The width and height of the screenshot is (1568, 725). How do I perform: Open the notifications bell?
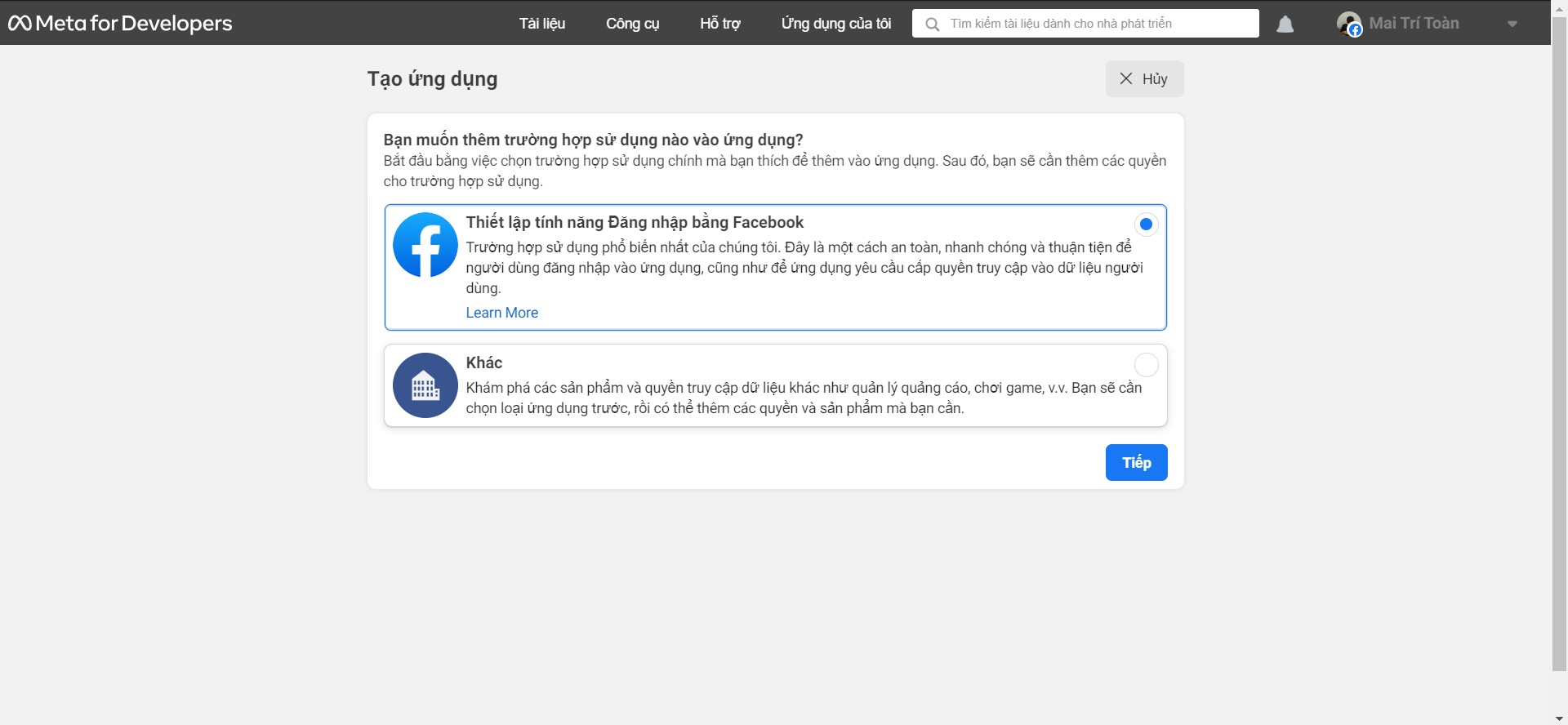(x=1285, y=24)
